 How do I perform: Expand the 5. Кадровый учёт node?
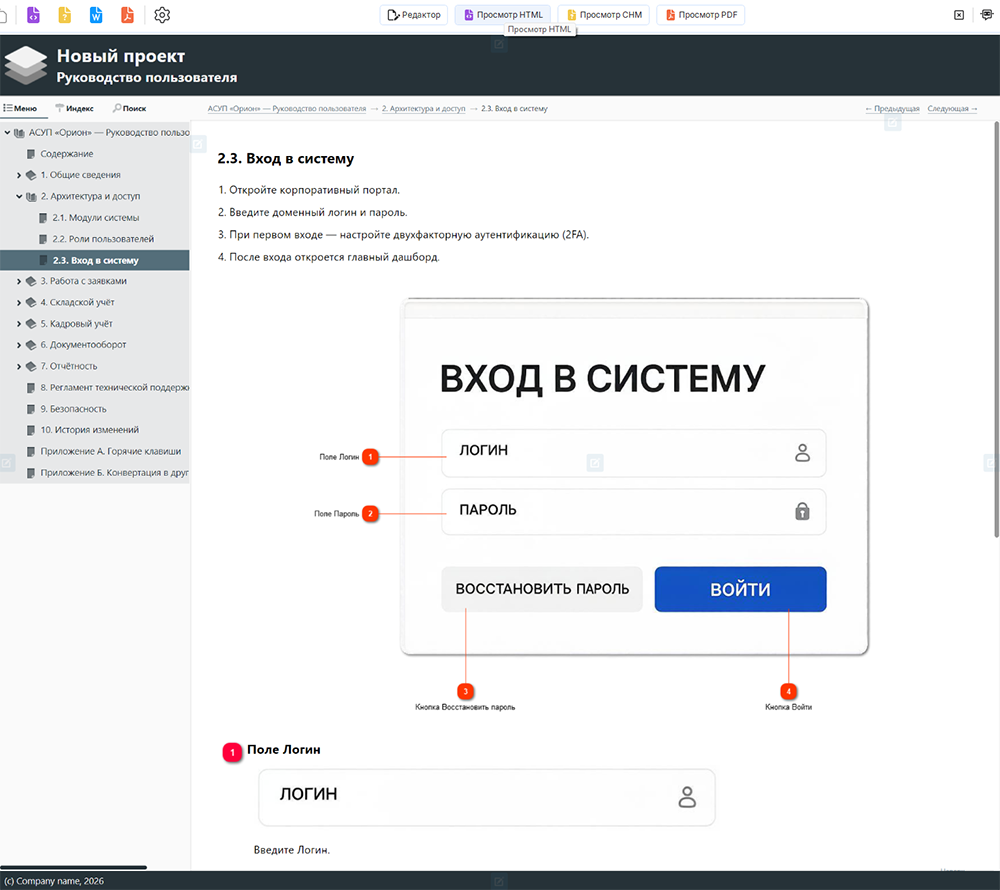[x=18, y=324]
